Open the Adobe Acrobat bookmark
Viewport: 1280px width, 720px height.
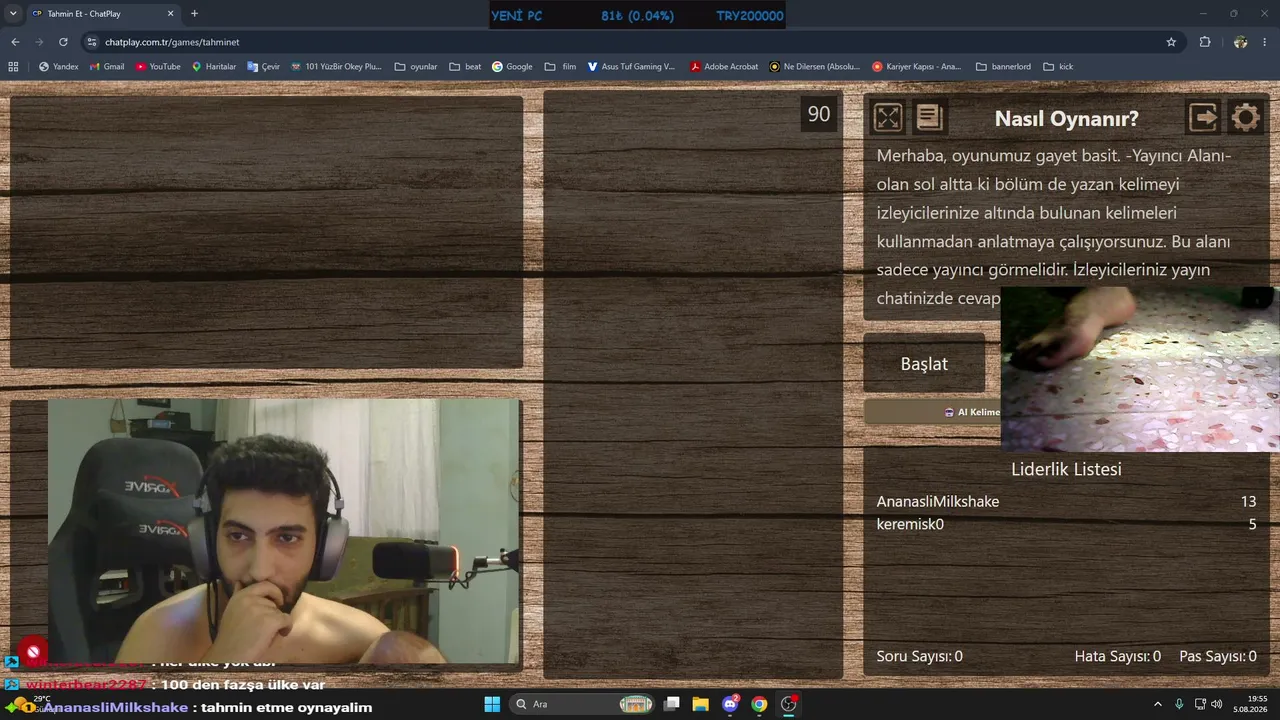[x=724, y=67]
